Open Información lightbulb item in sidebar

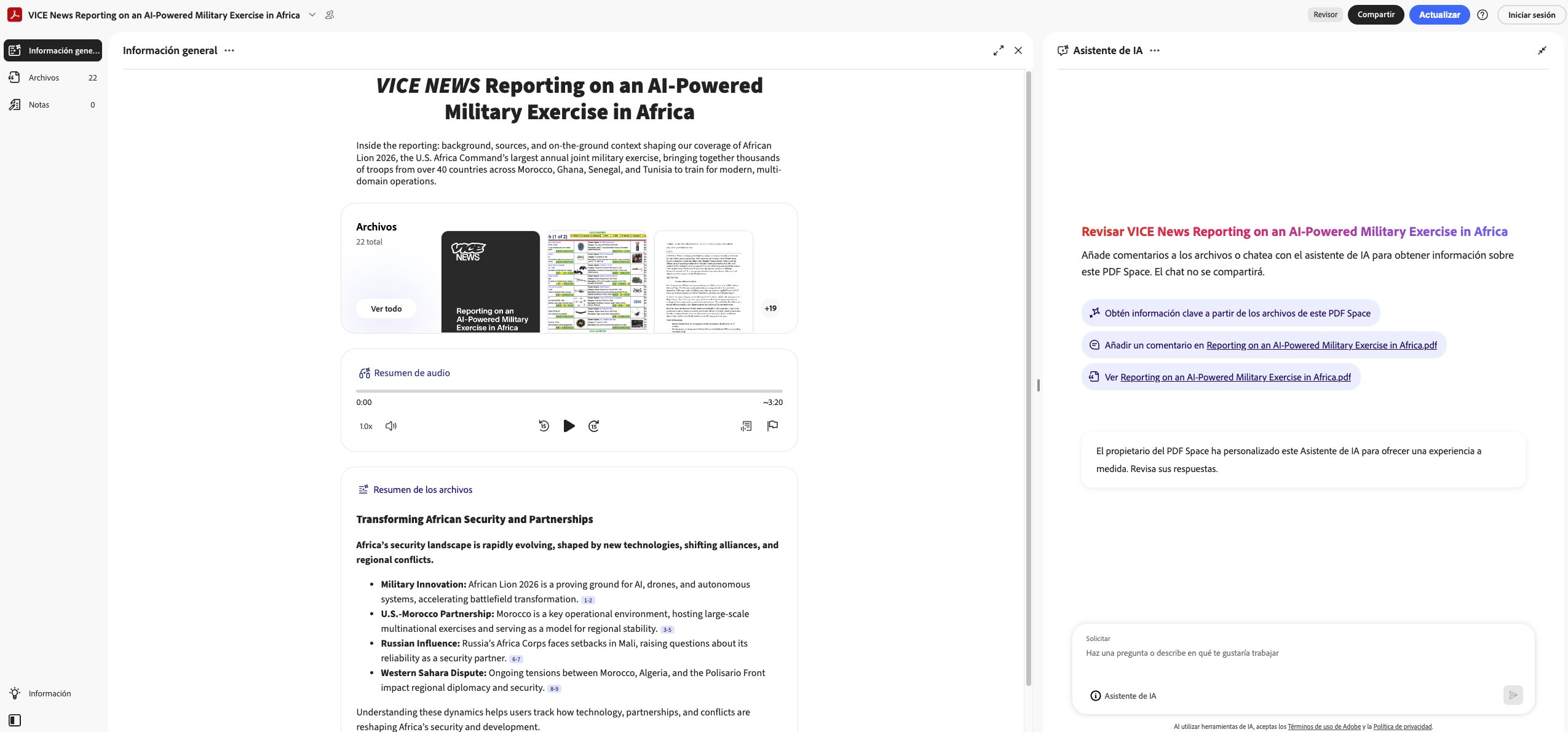pyautogui.click(x=41, y=693)
